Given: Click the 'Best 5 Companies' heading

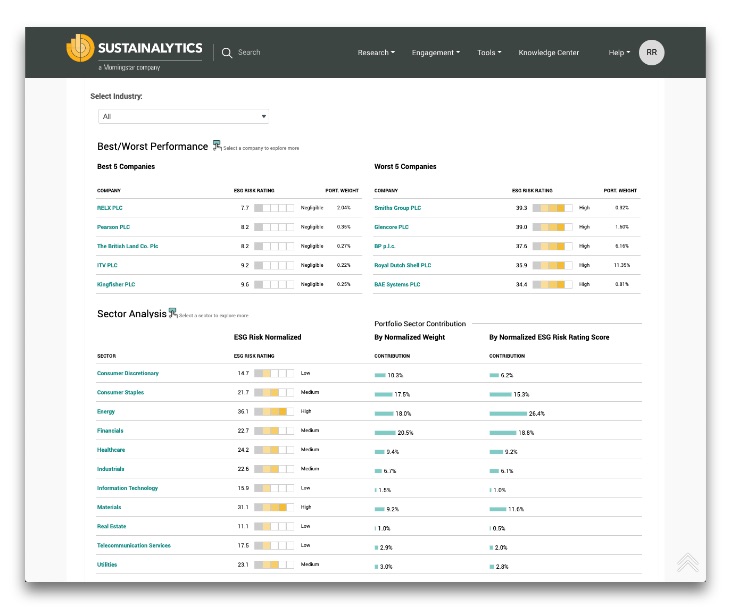Looking at the screenshot, I should coord(126,167).
